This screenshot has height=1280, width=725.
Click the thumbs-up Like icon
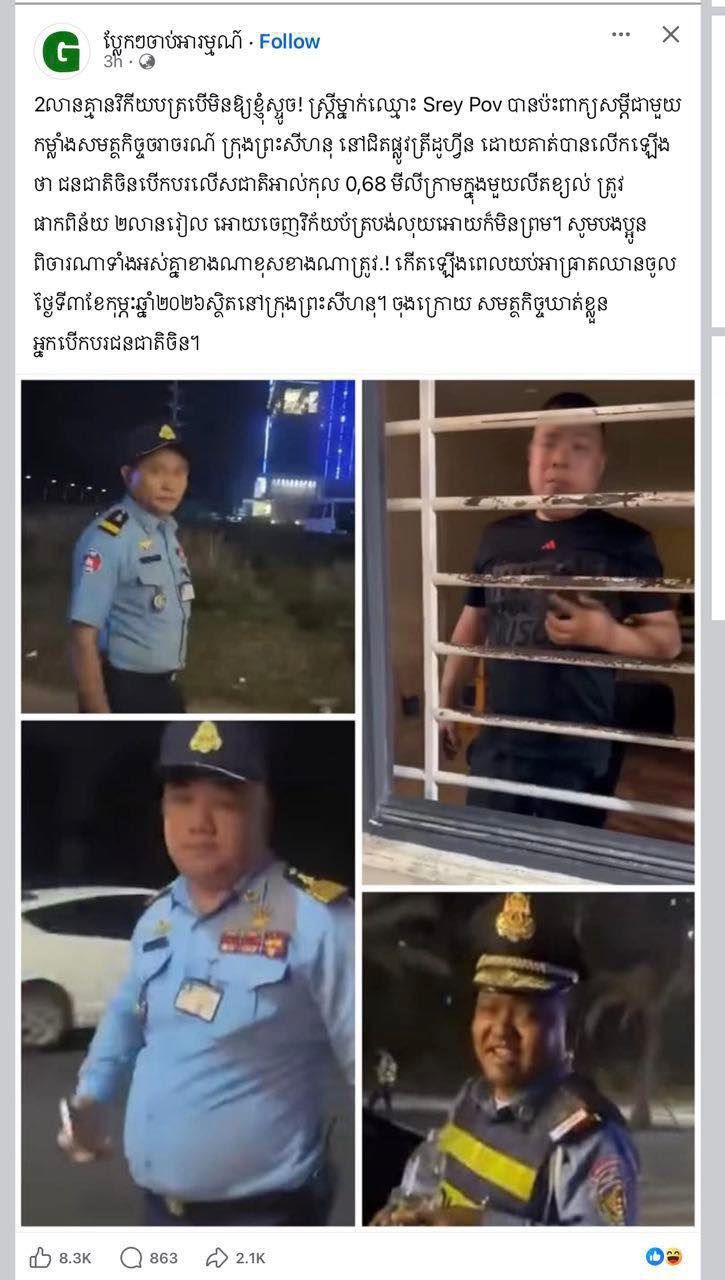[x=41, y=1257]
